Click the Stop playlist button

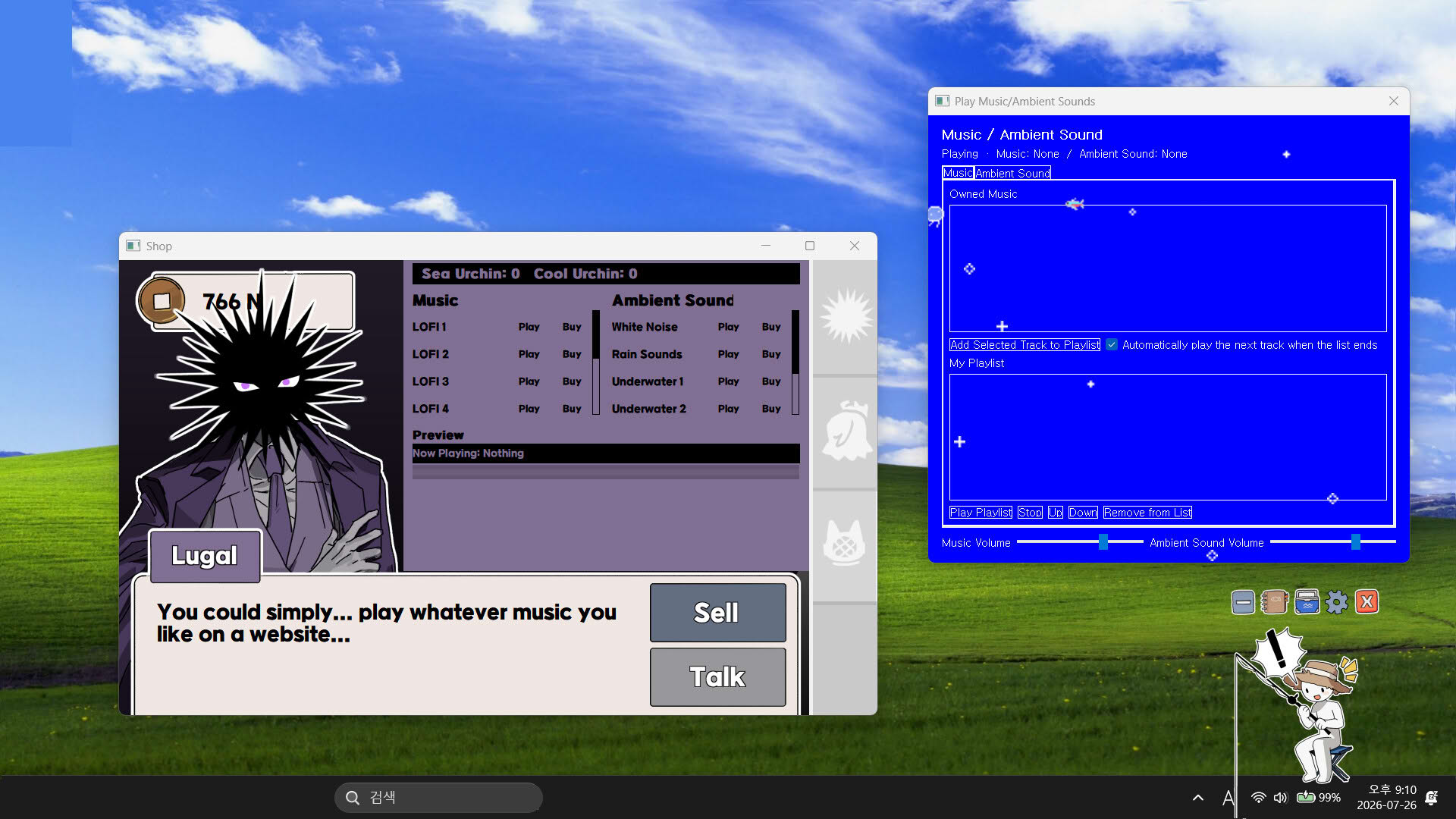[x=1030, y=513]
